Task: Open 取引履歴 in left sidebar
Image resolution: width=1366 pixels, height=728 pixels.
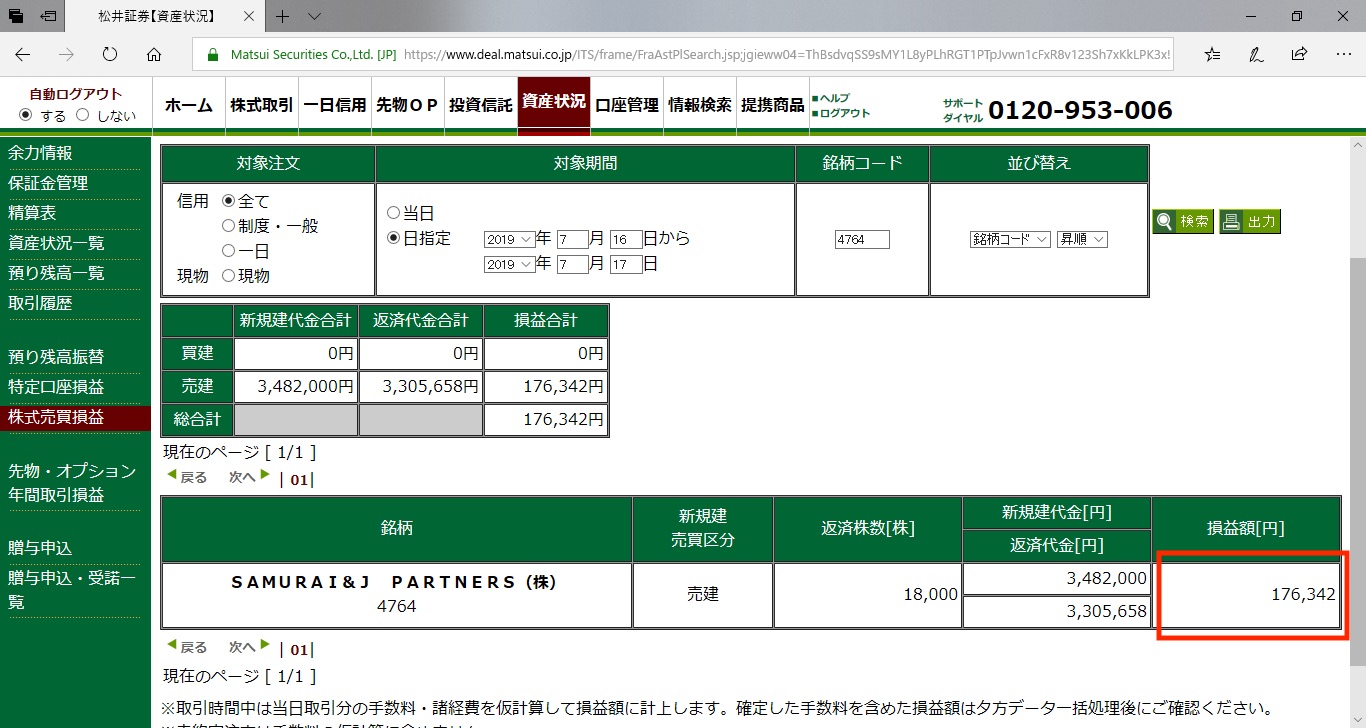Action: pos(40,303)
